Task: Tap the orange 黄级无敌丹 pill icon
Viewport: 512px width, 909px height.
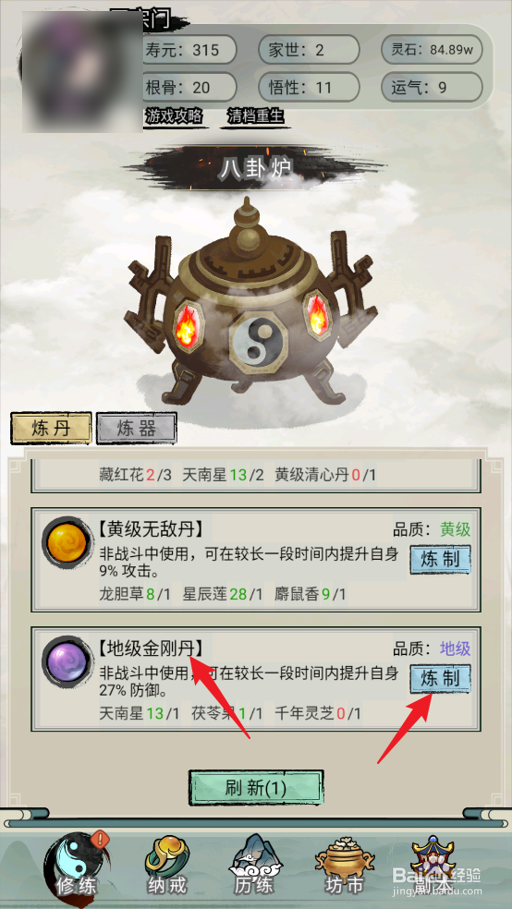Action: [x=68, y=543]
